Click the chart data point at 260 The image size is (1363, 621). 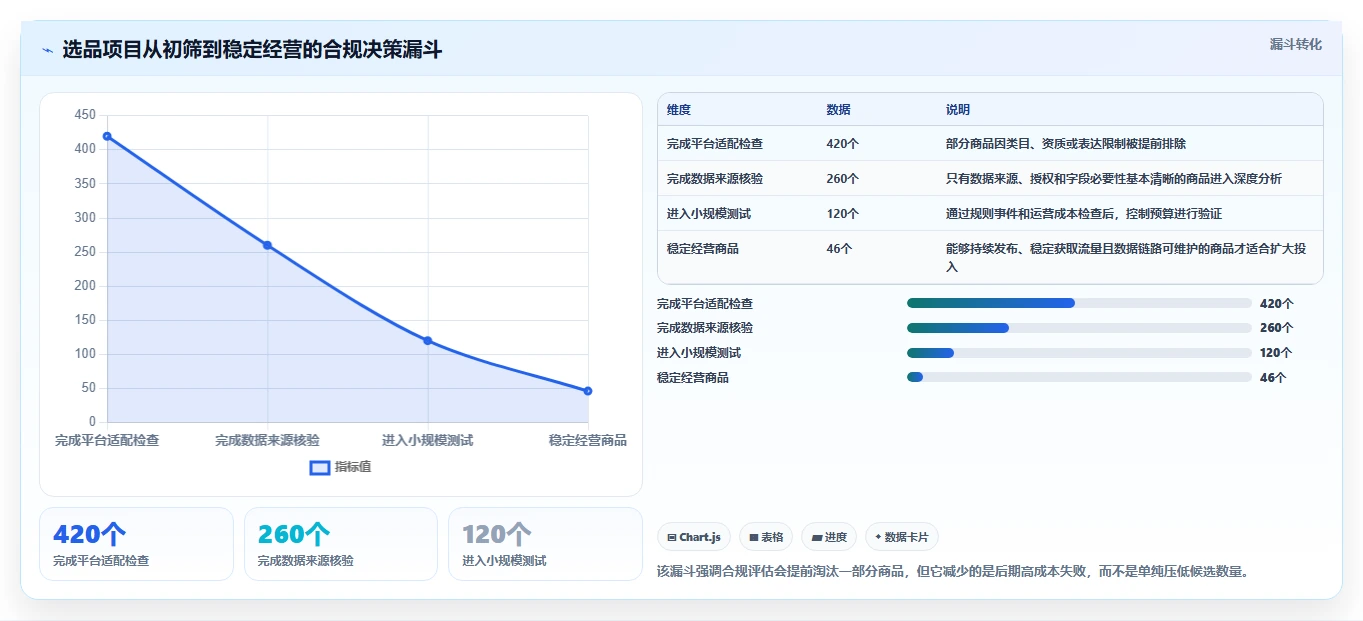(x=267, y=245)
